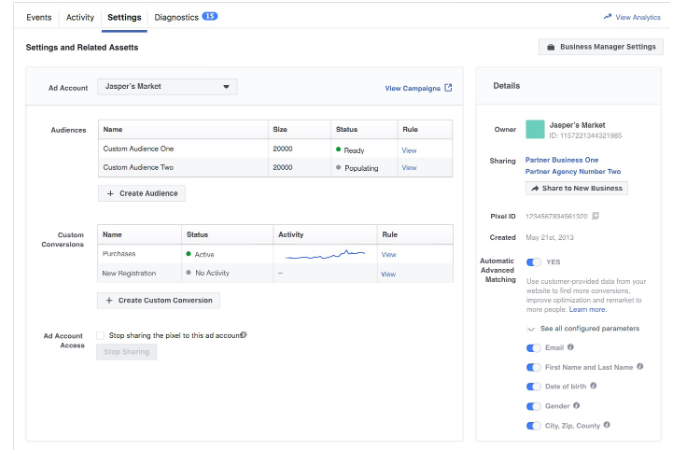Image resolution: width=675 pixels, height=454 pixels.
Task: Click the copy icon next to Pixel ID
Action: click(595, 216)
